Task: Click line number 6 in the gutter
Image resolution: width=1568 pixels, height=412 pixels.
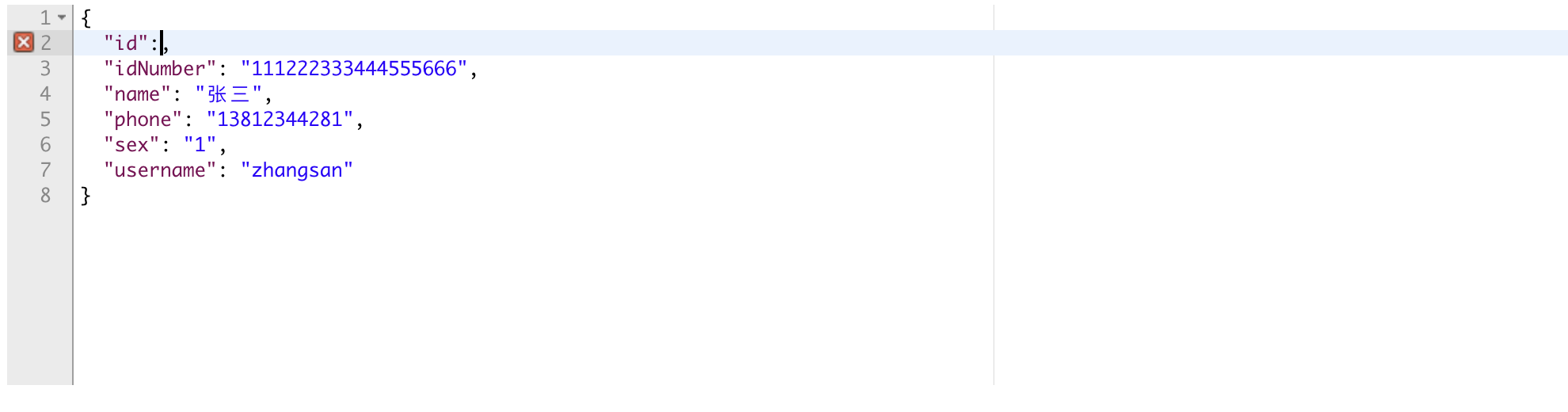Action: (45, 144)
